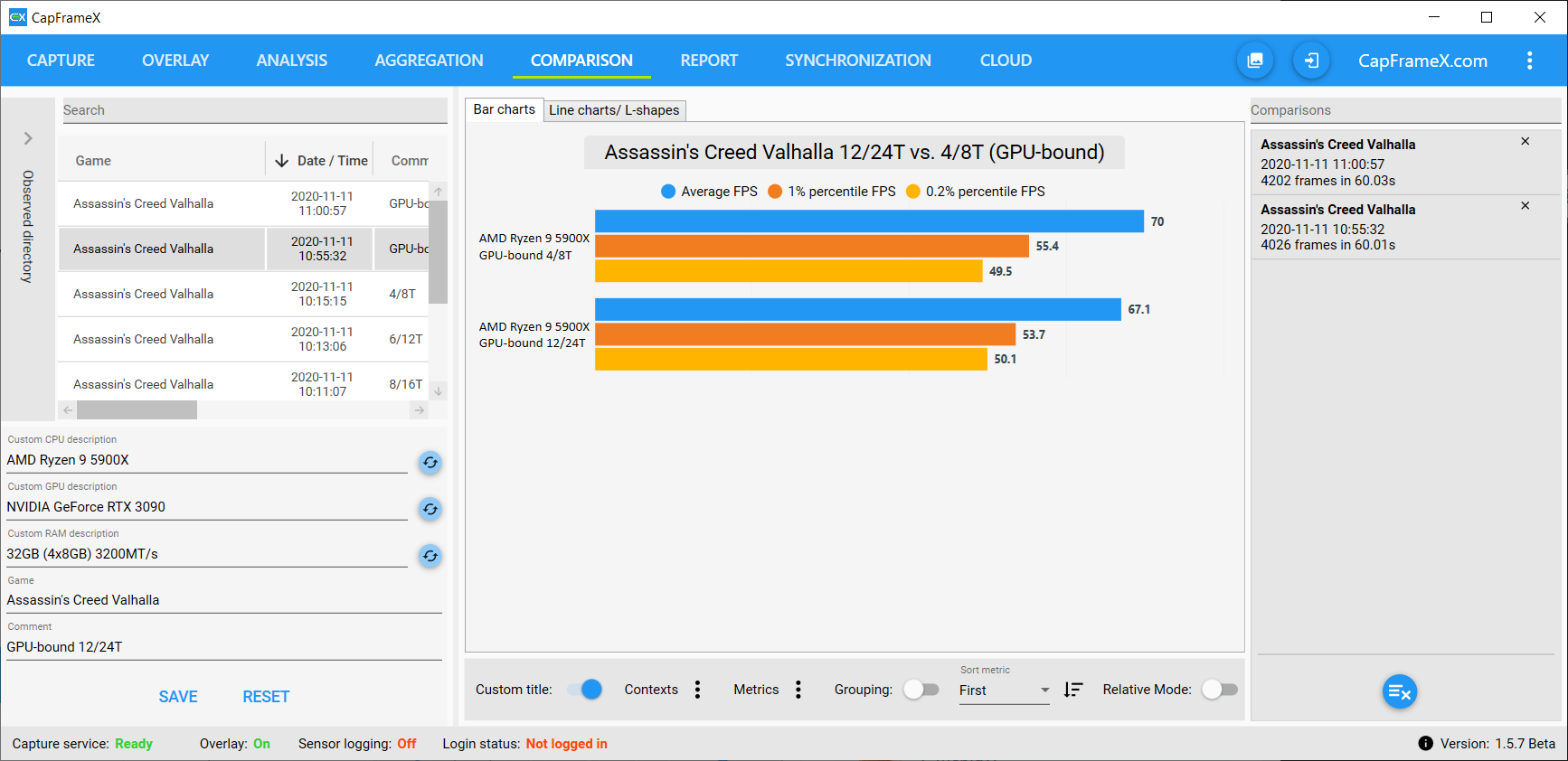Toggle 0.2% percentile FPS legend swatch

coord(913,192)
